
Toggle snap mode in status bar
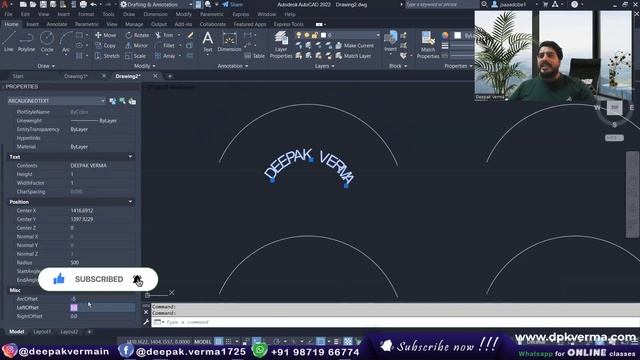coord(229,341)
